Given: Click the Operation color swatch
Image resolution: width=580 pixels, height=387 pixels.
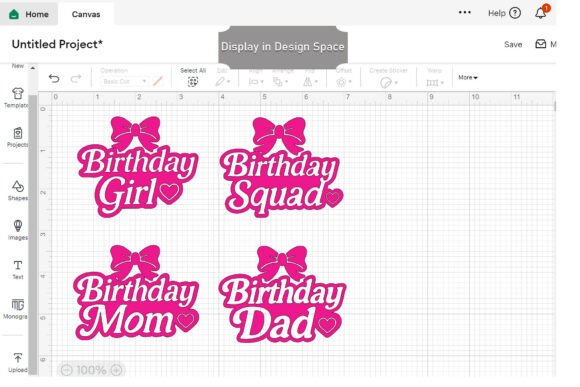Looking at the screenshot, I should (158, 81).
